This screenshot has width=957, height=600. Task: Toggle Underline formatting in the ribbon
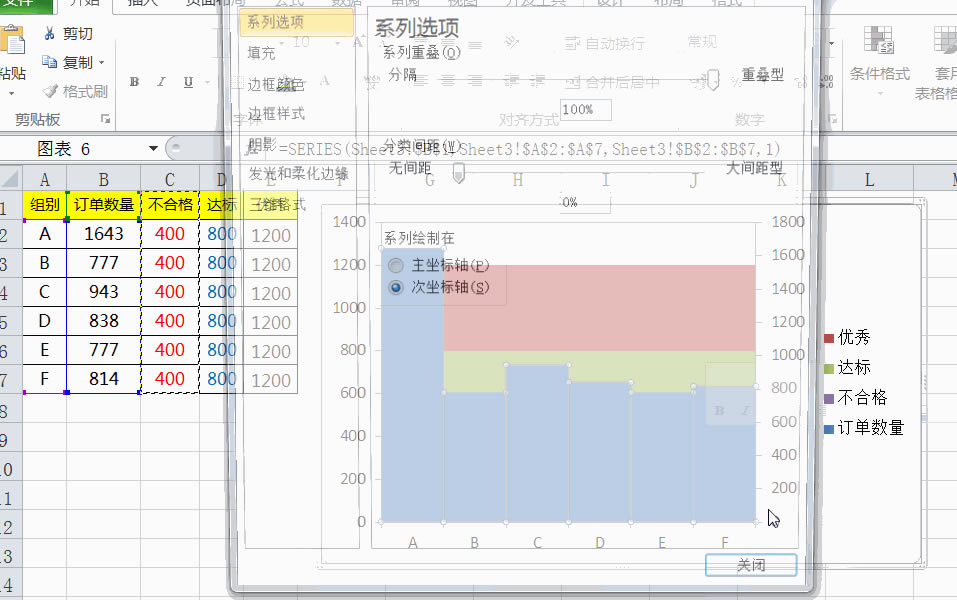[188, 82]
